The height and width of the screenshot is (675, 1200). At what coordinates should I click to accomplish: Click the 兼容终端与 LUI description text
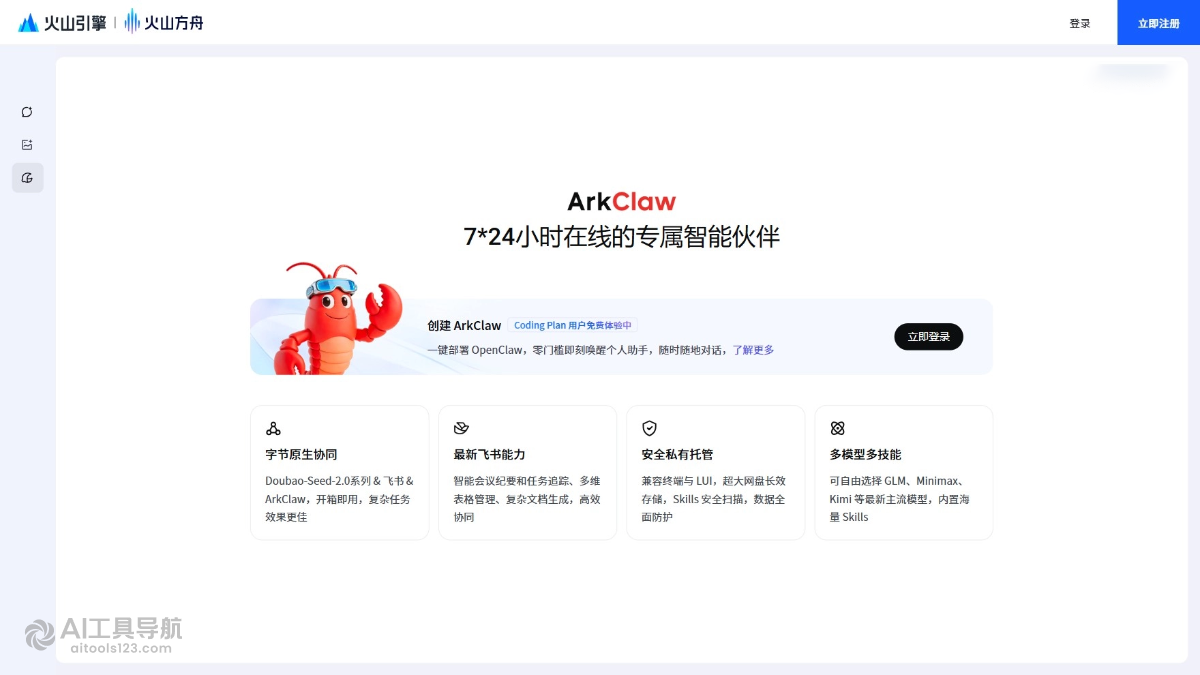pos(714,499)
